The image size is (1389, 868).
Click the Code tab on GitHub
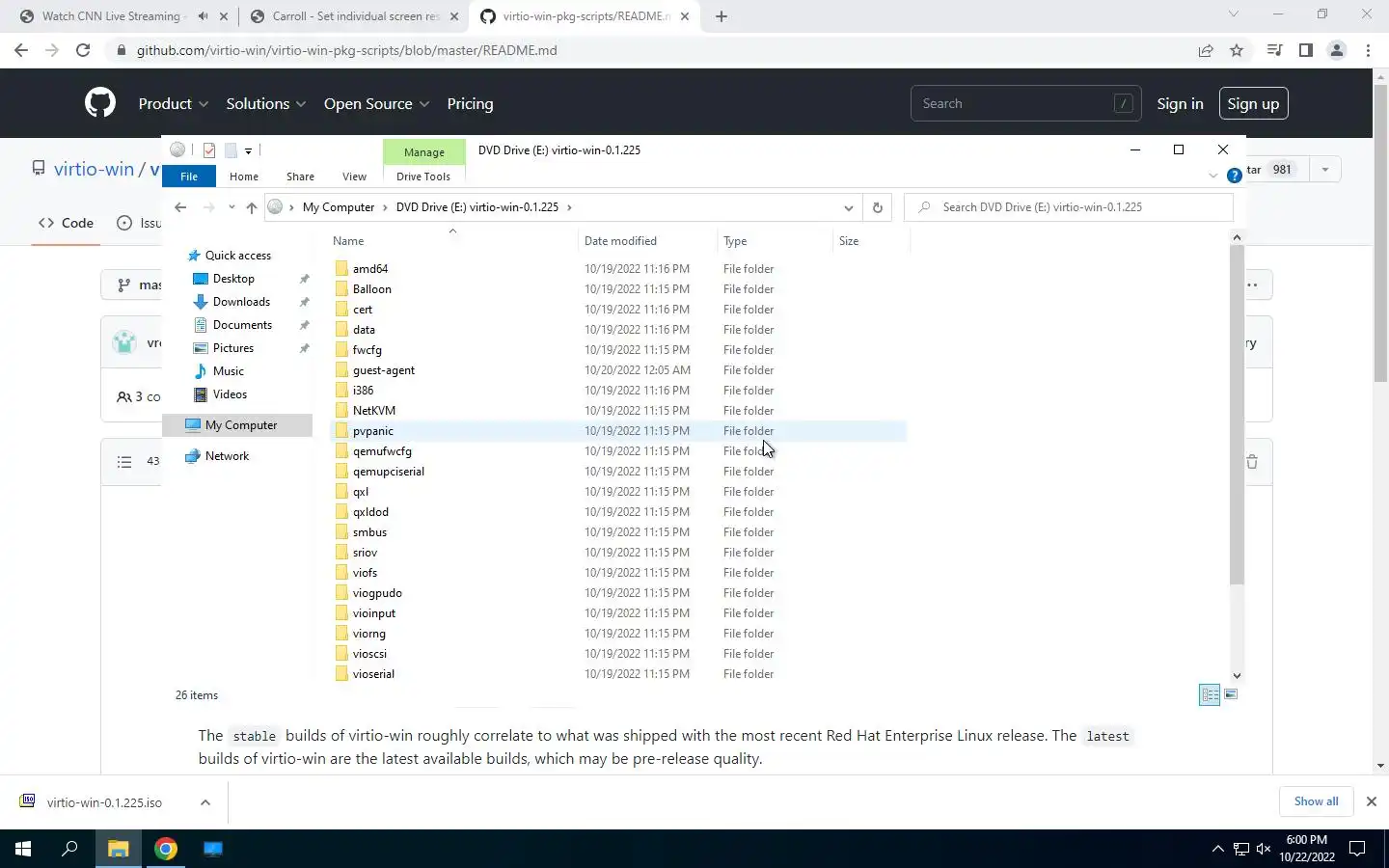(x=66, y=223)
